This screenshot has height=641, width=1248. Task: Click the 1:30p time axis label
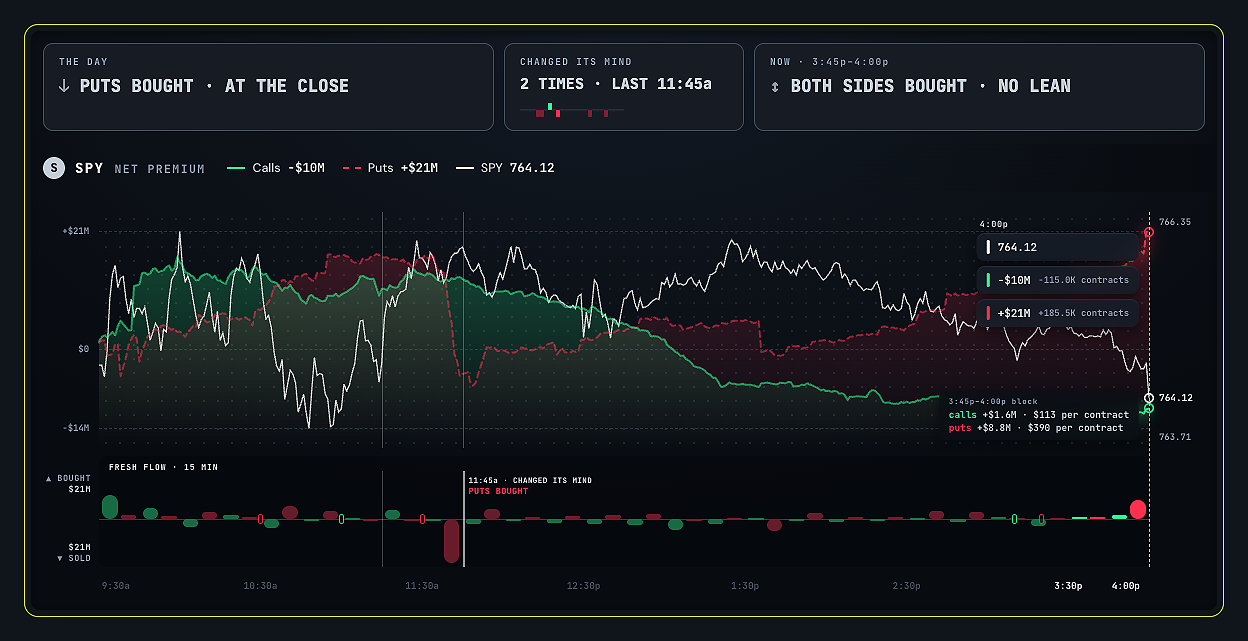745,585
